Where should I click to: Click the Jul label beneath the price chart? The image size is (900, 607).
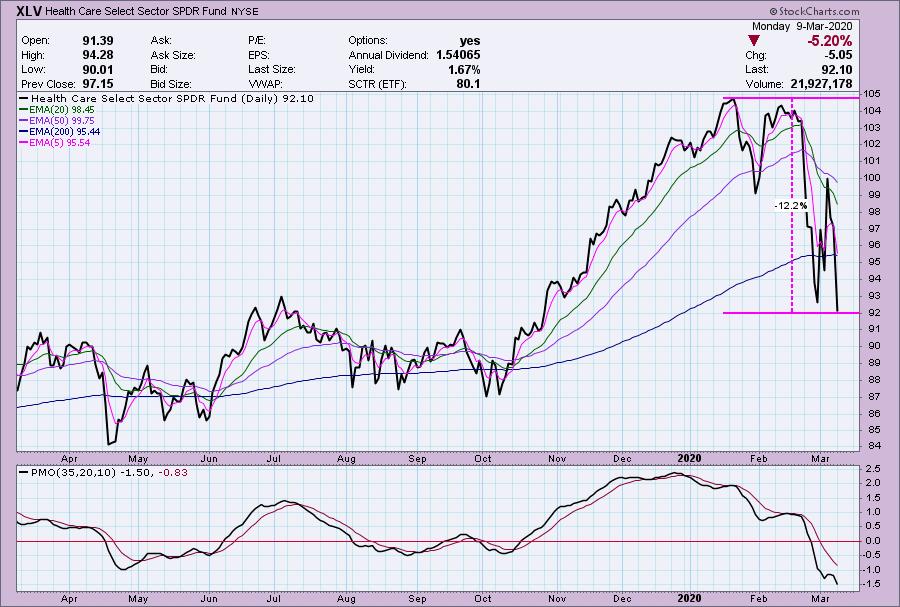click(274, 458)
